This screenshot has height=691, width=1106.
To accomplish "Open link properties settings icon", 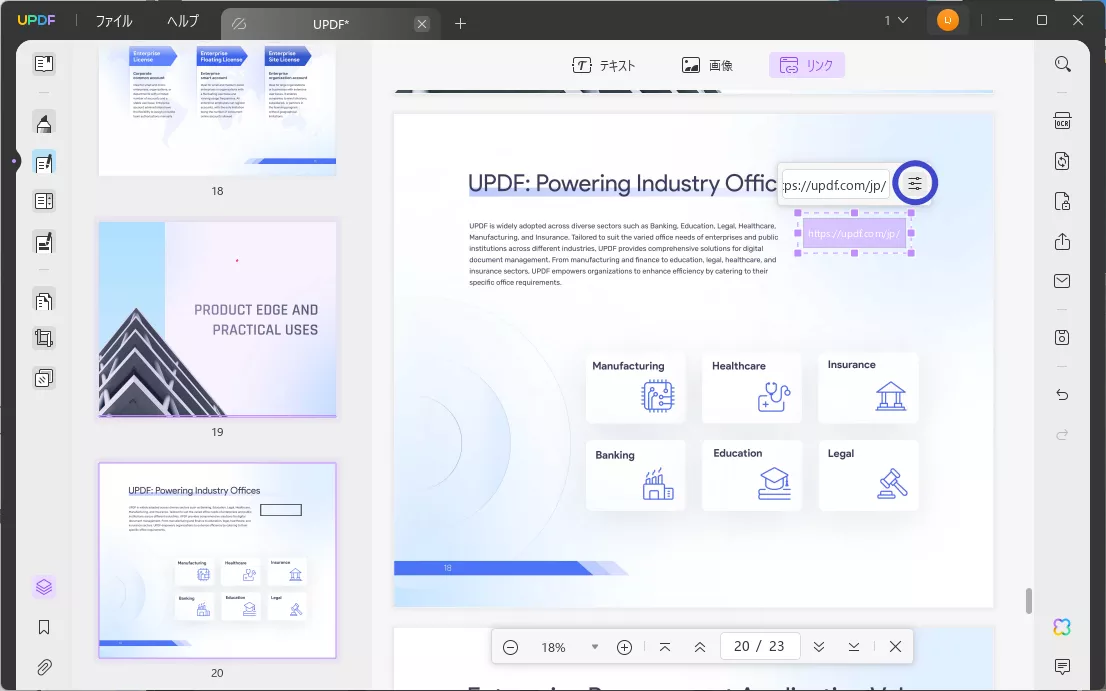I will (915, 184).
